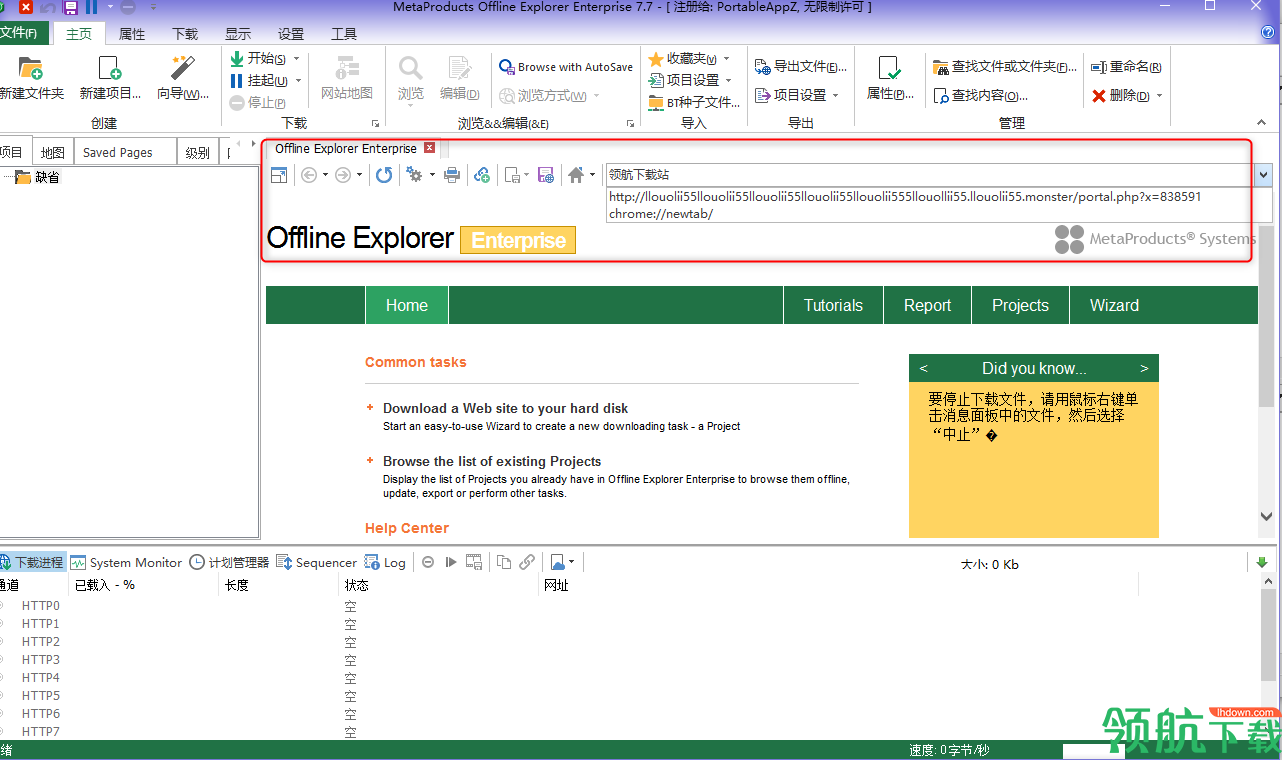Open the Log tab
The image size is (1282, 760).
click(385, 562)
